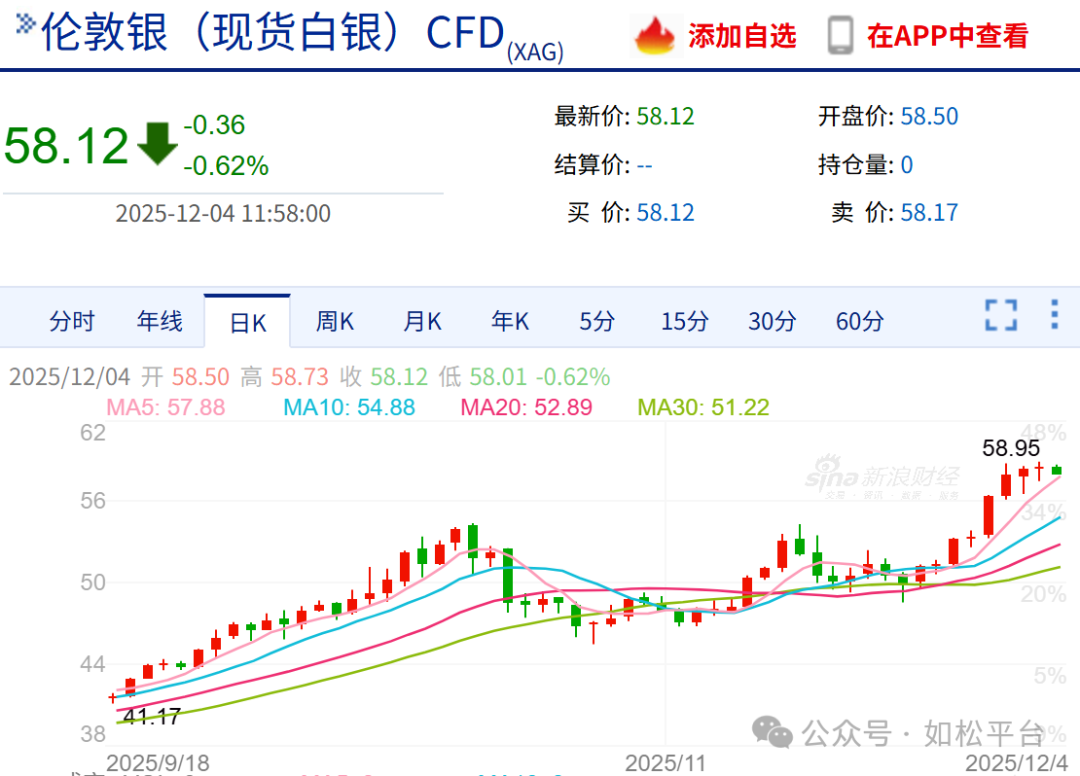
Task: Open the 月K monthly chart tab
Action: (421, 320)
